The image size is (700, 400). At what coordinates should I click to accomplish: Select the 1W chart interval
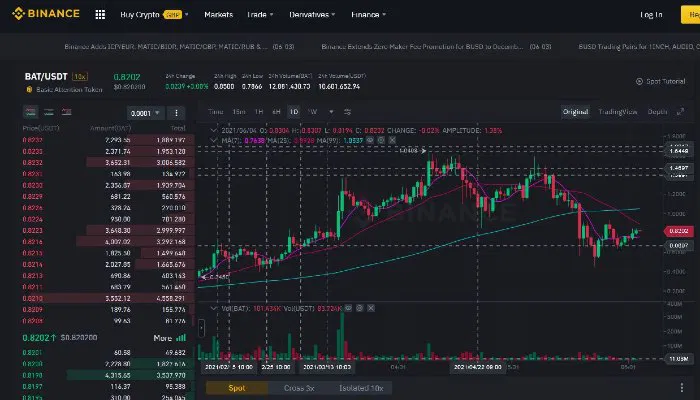coord(312,112)
